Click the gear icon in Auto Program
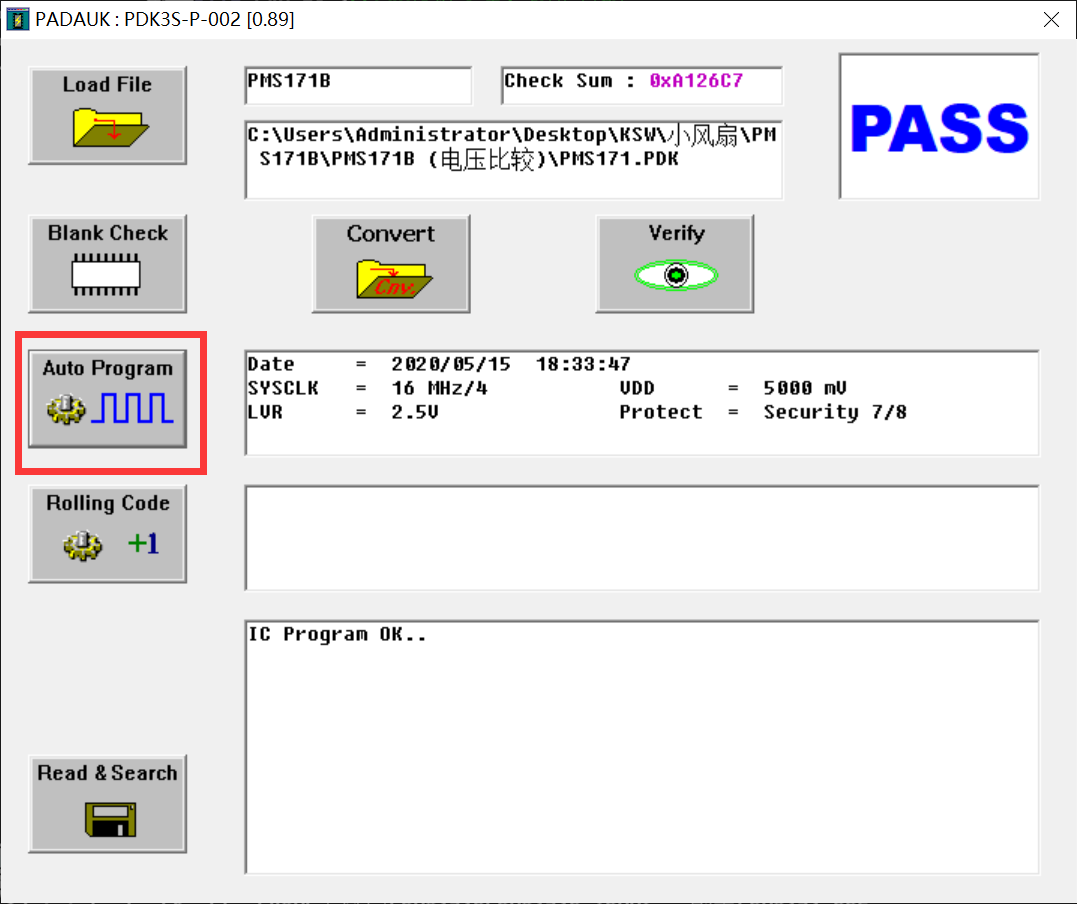The width and height of the screenshot is (1077, 904). tap(66, 409)
